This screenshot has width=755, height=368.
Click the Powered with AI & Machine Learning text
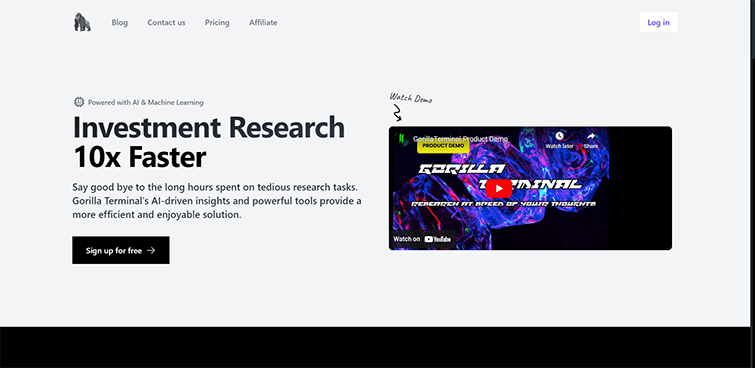coord(145,103)
